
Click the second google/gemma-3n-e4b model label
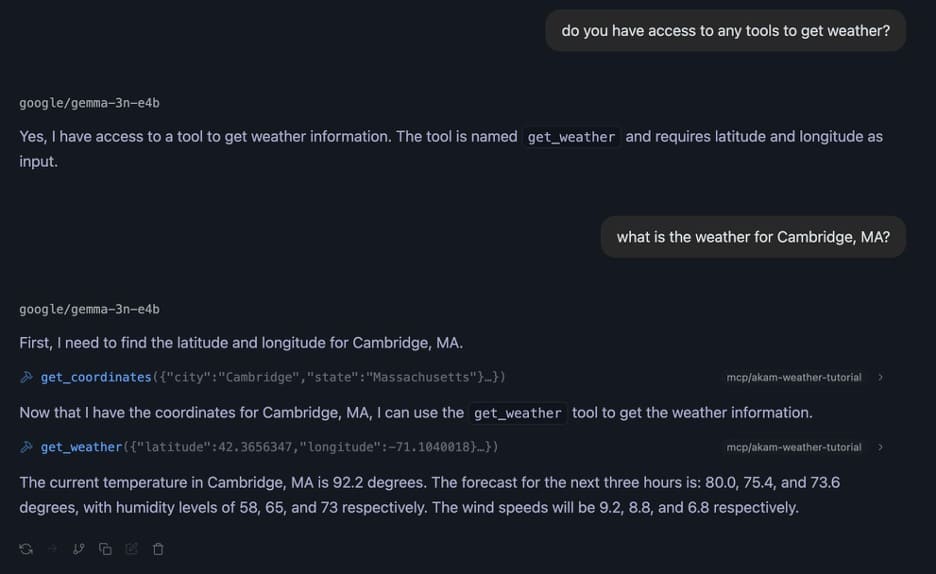(x=89, y=309)
